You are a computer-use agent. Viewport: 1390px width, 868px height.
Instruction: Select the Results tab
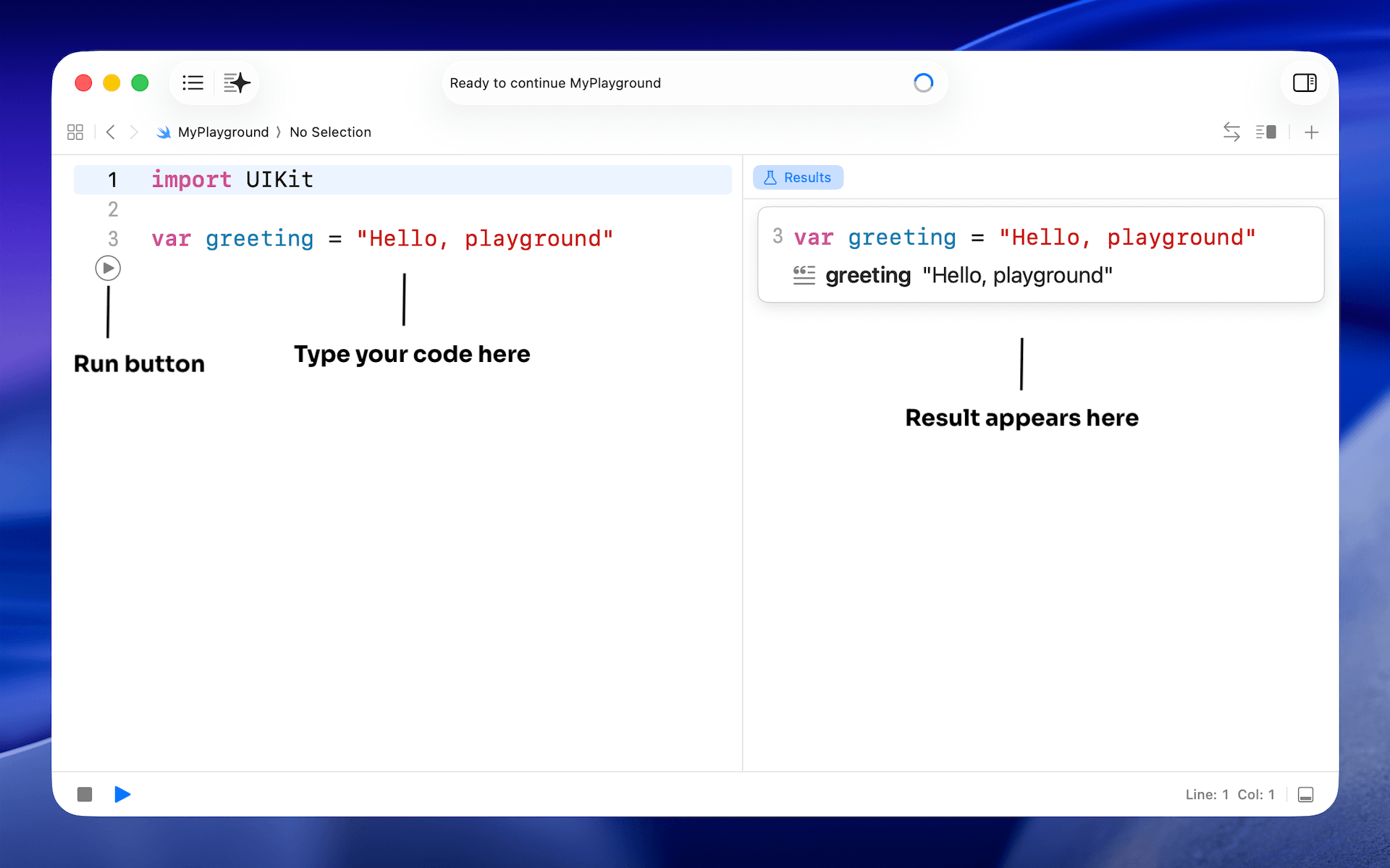coord(798,177)
